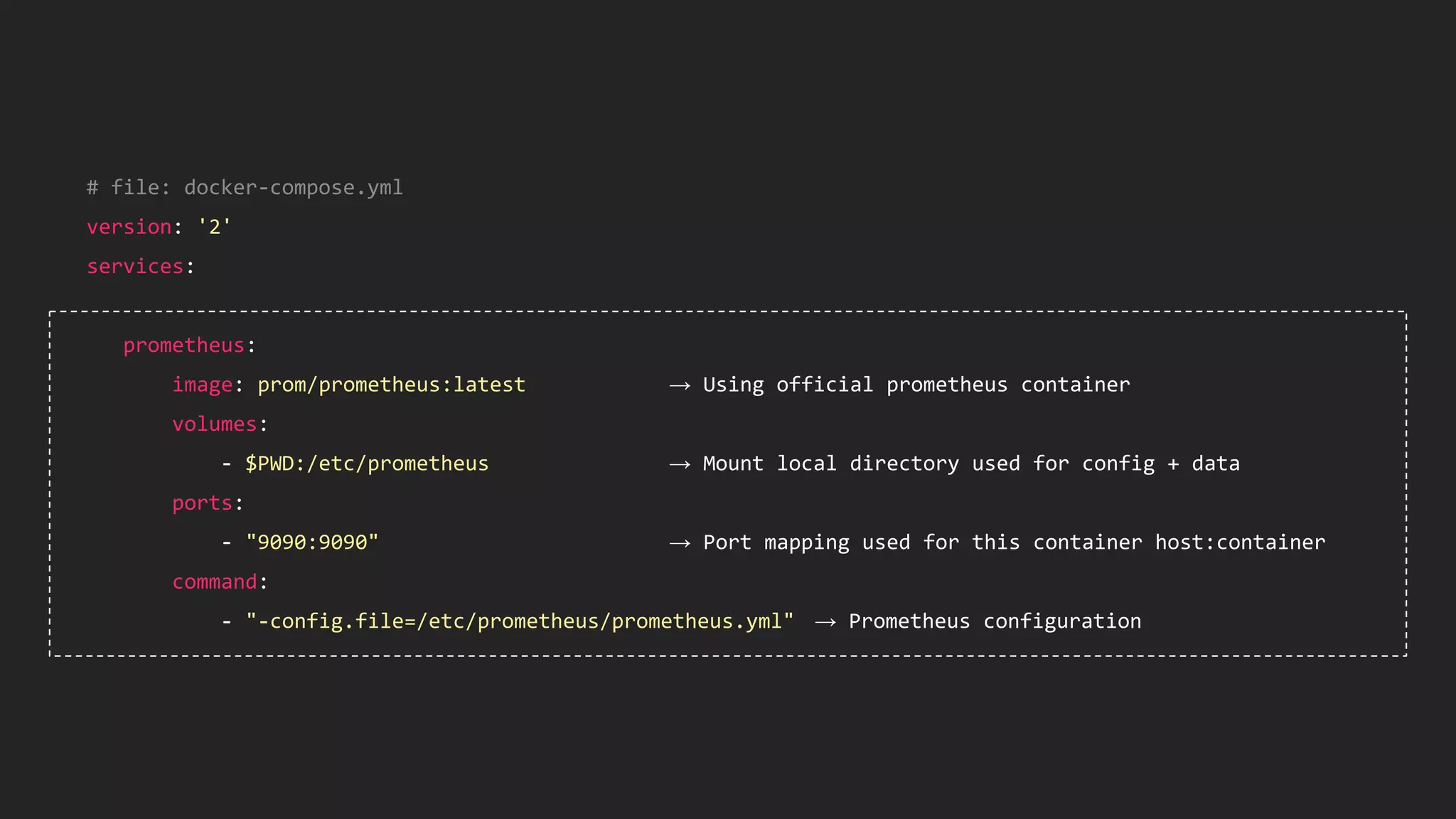Viewport: 1456px width, 819px height.
Task: Click the "9090:9090" port mapping
Action: coord(312,542)
